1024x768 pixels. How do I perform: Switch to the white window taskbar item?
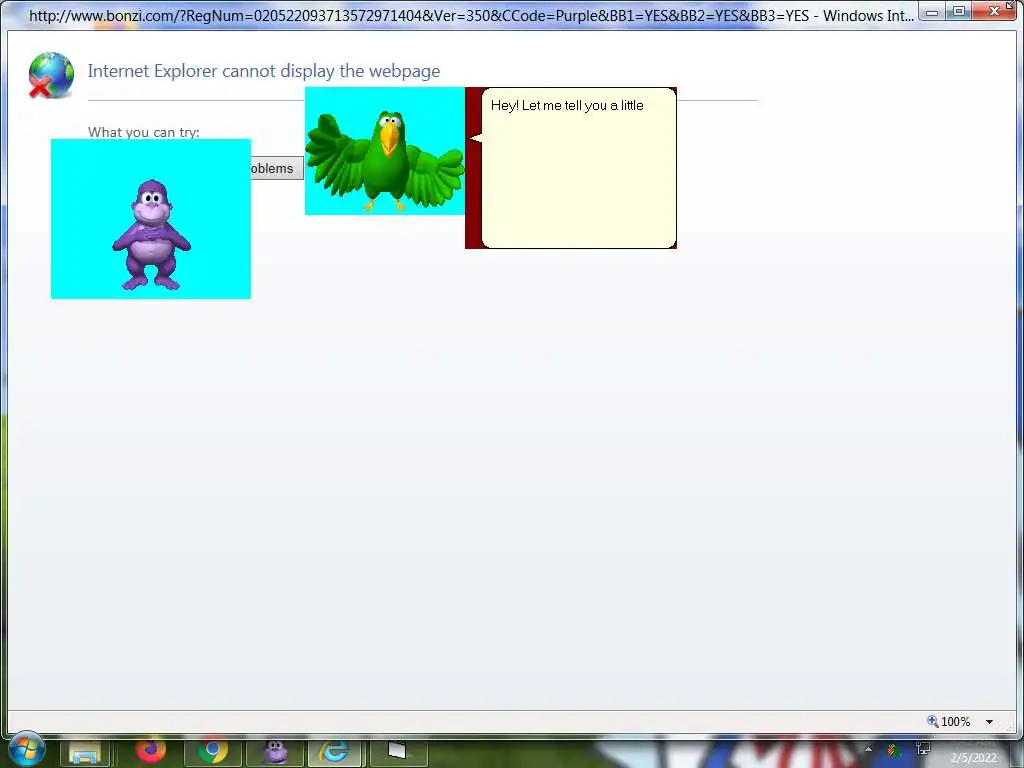tap(397, 752)
